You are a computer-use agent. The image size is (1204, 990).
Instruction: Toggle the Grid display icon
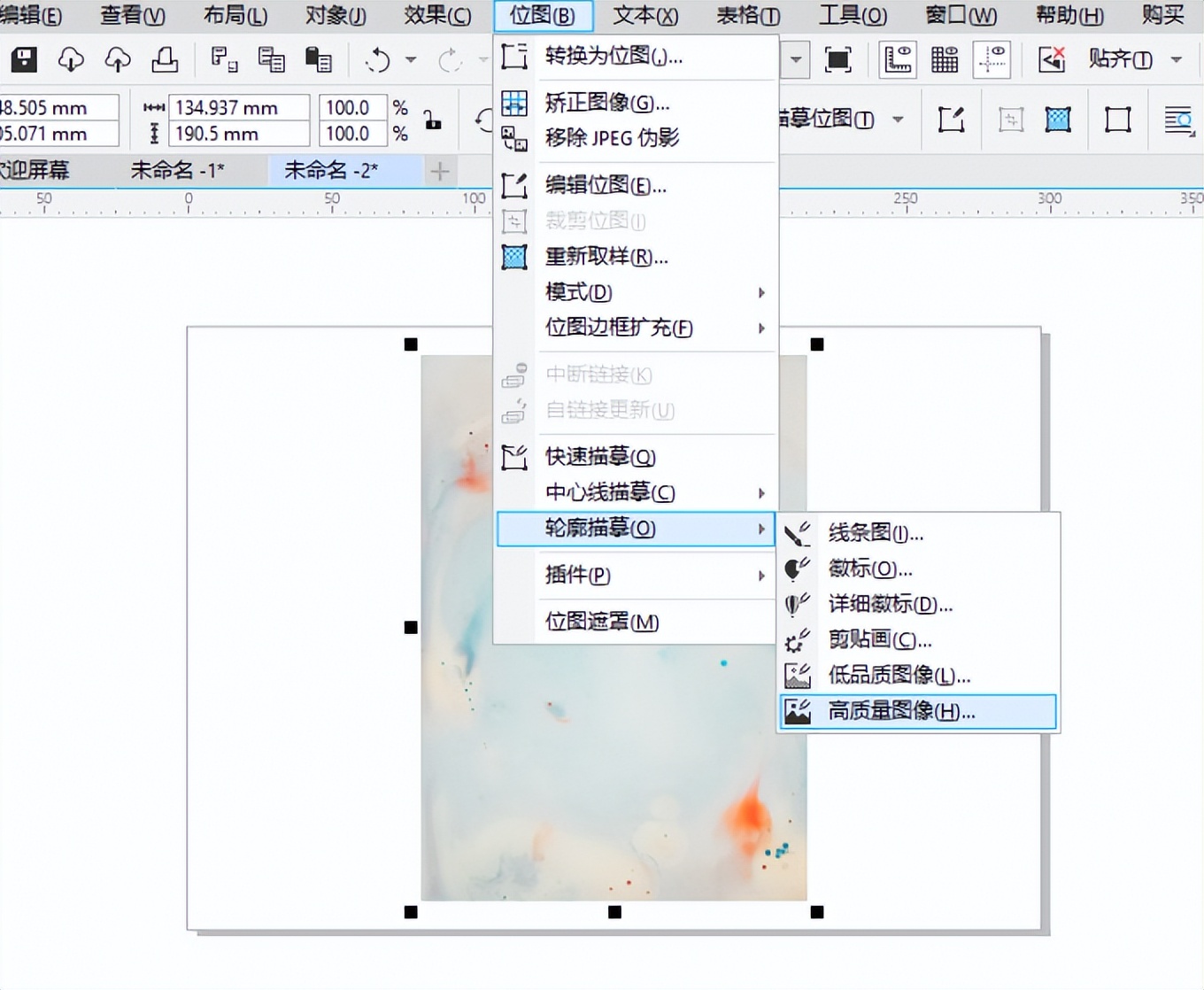tap(944, 59)
